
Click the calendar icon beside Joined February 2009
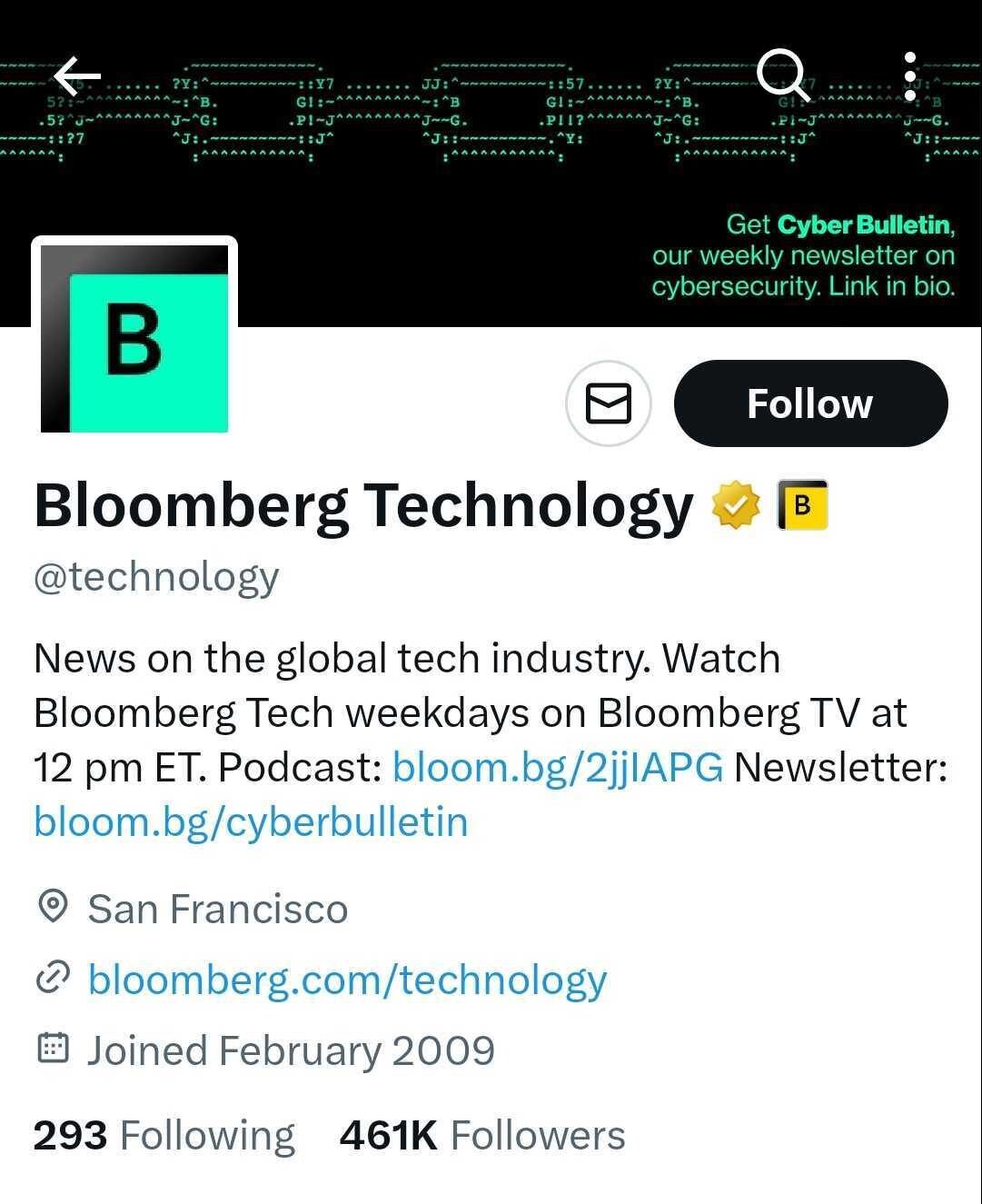point(55,1049)
